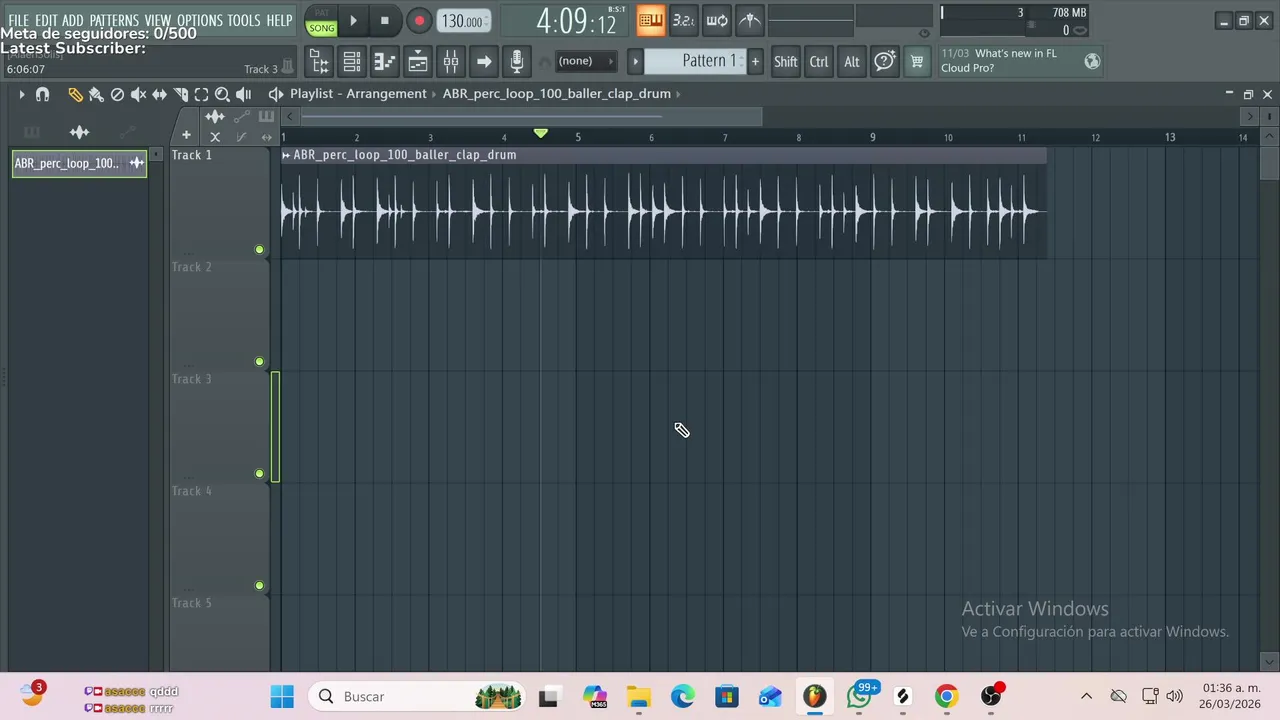
Task: Click the arrow (tempo tapper) toolbar icon
Action: click(484, 62)
